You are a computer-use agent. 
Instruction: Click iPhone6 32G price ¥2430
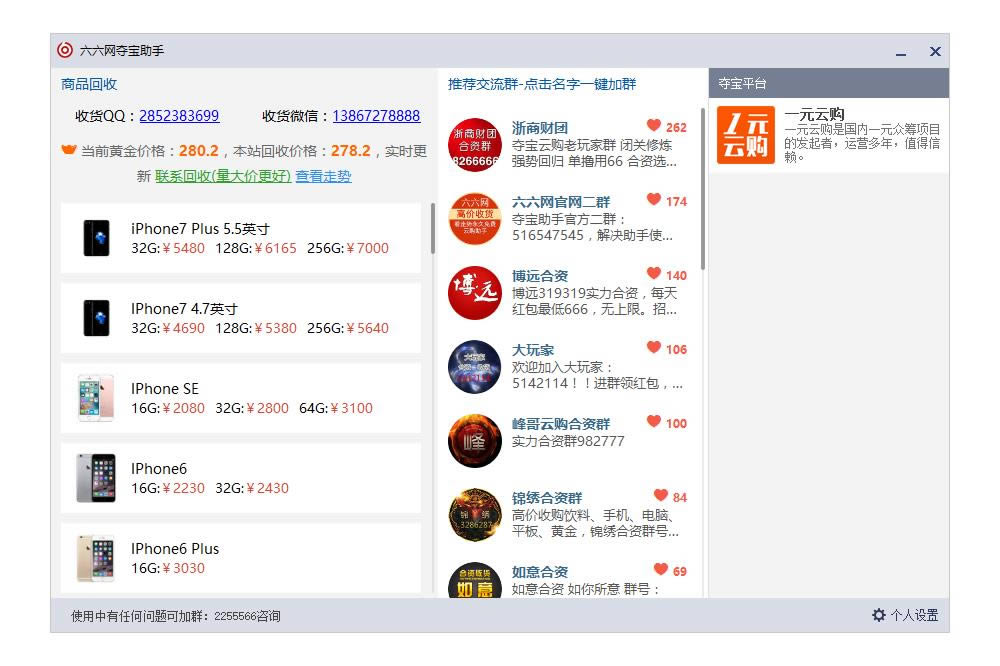(x=268, y=488)
